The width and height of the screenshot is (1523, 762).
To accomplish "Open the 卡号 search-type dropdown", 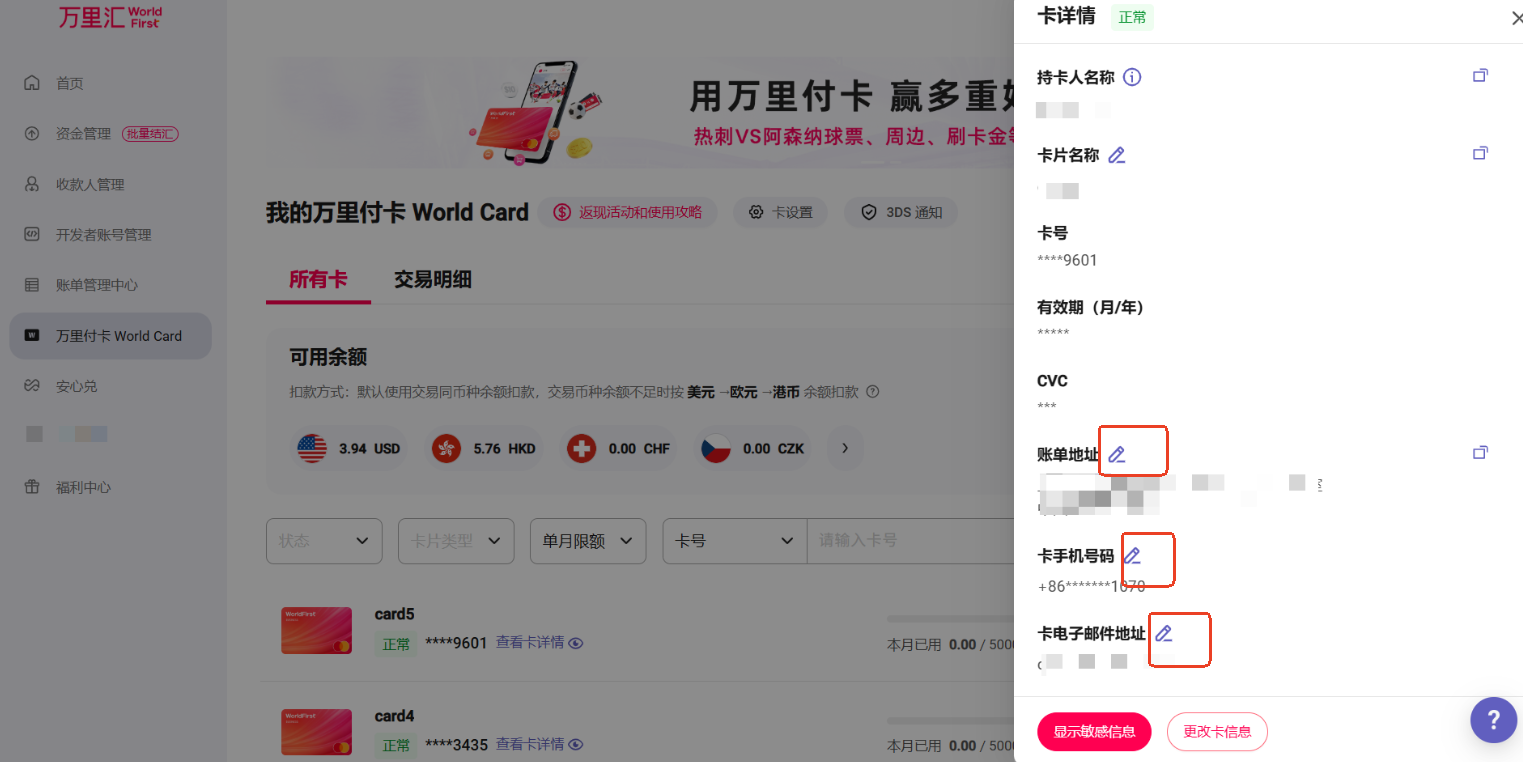I will click(735, 541).
